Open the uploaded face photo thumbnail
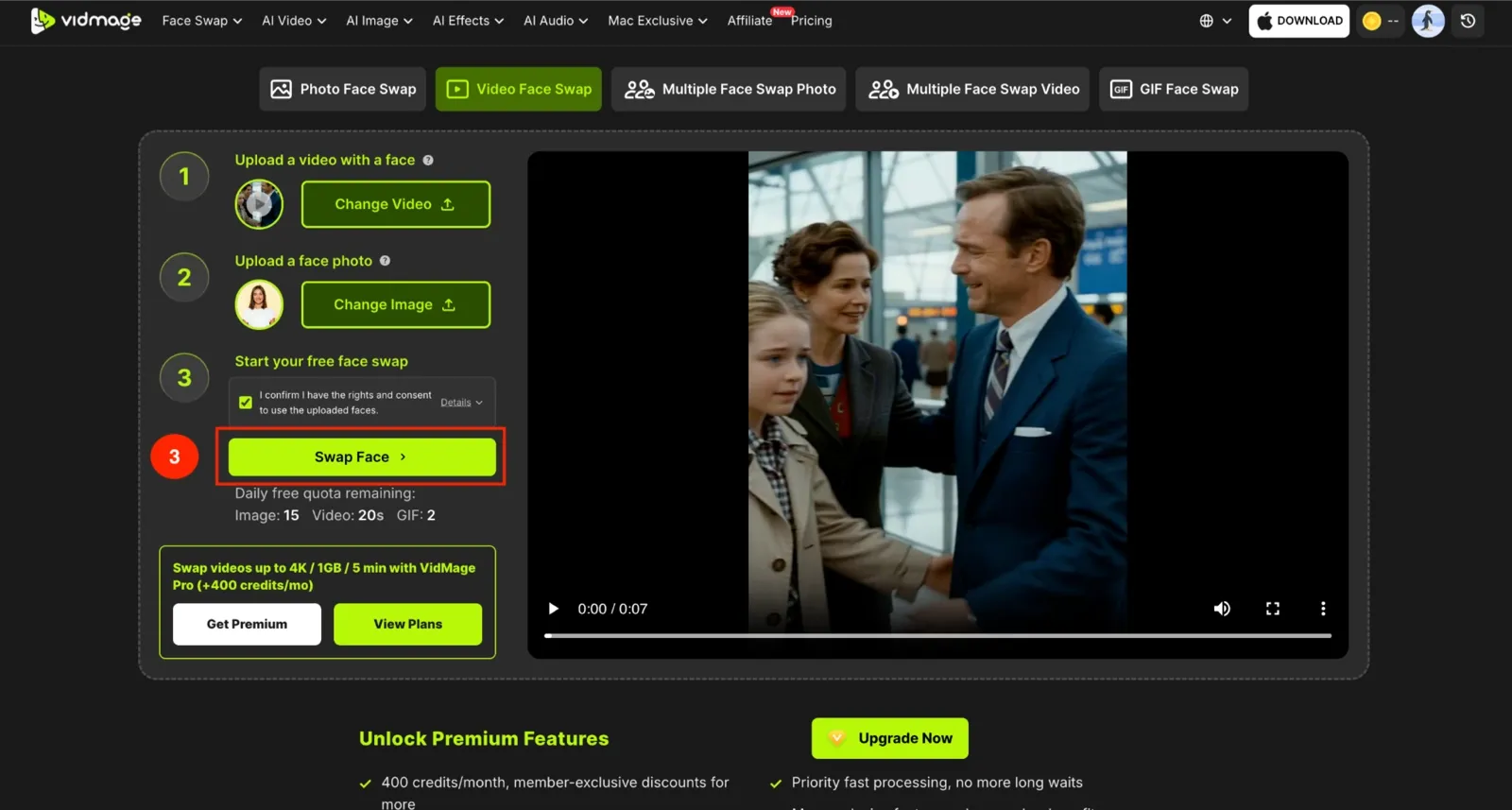This screenshot has width=1512, height=810. [x=259, y=304]
